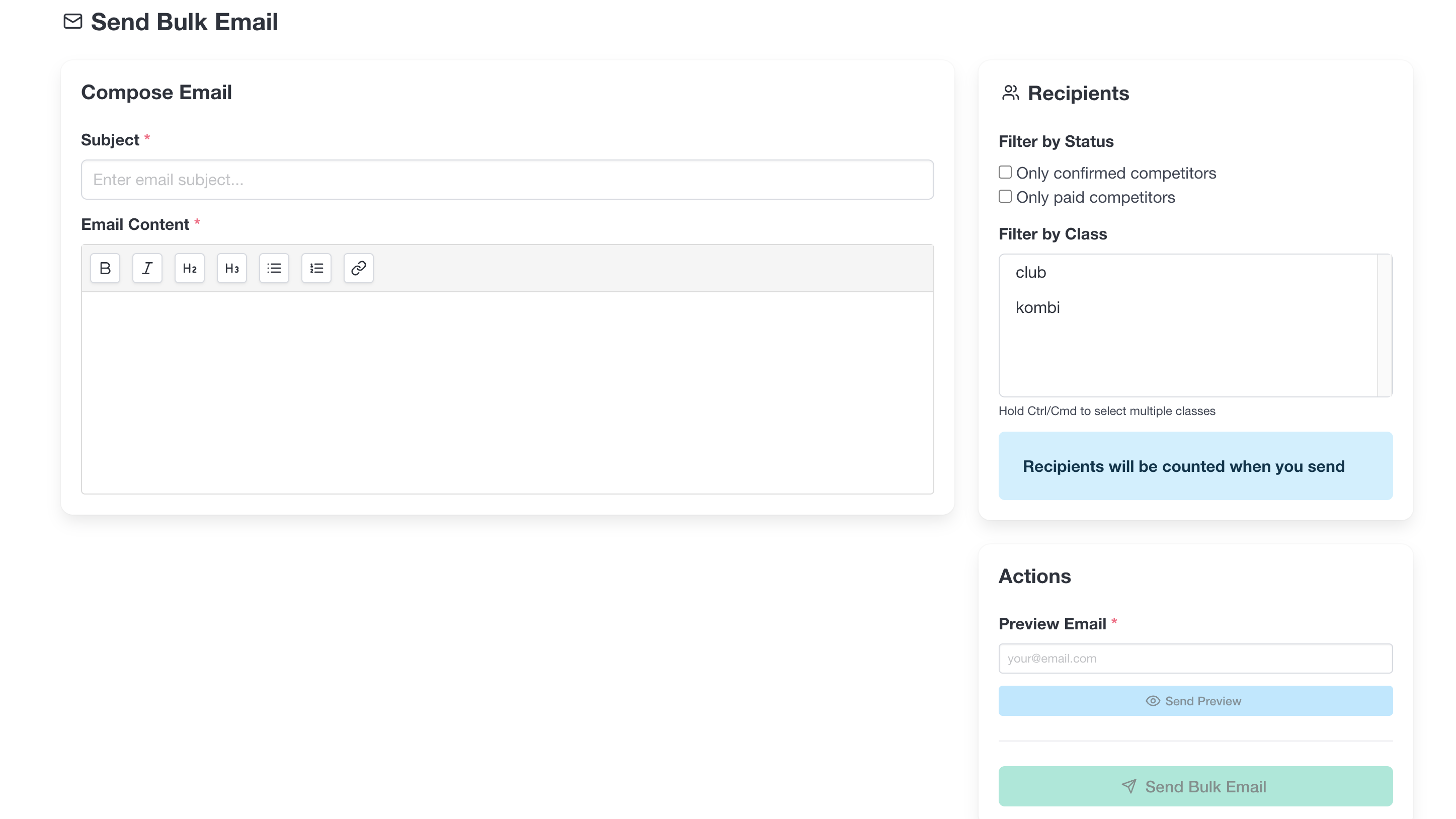1456x819 pixels.
Task: Add a hyperlink via link icon
Action: click(358, 268)
